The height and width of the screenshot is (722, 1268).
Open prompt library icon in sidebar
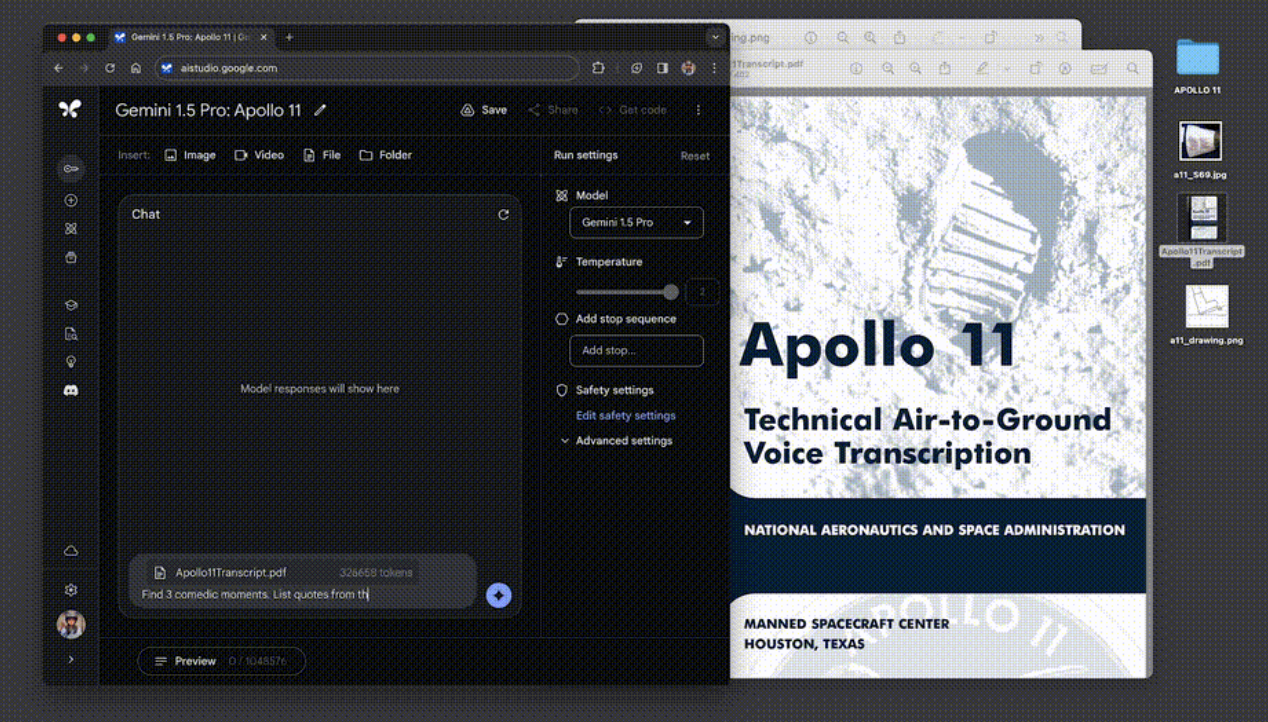[x=71, y=257]
